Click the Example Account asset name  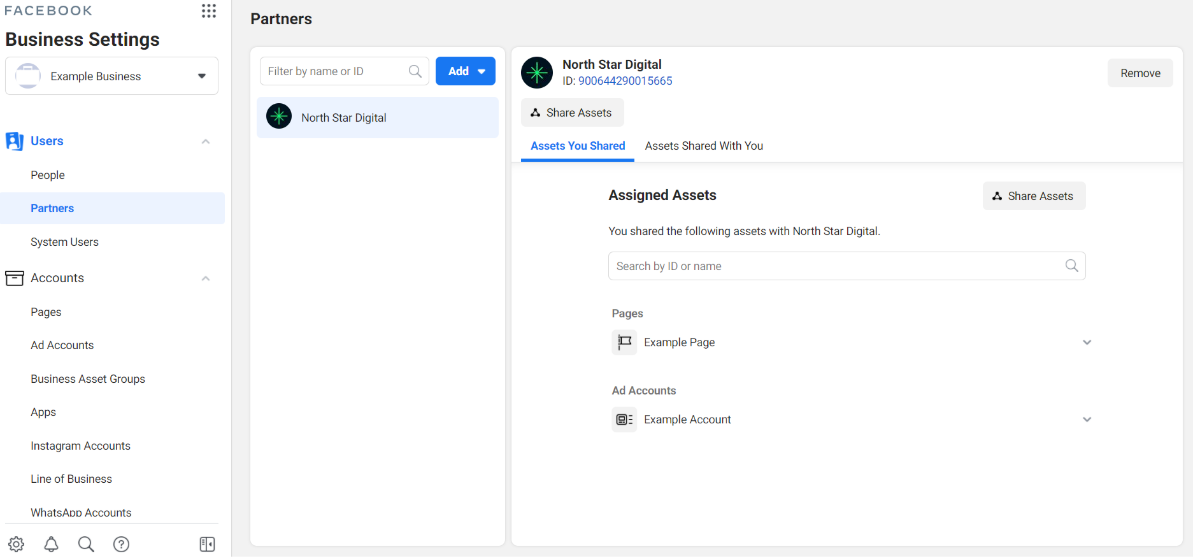[x=688, y=419]
